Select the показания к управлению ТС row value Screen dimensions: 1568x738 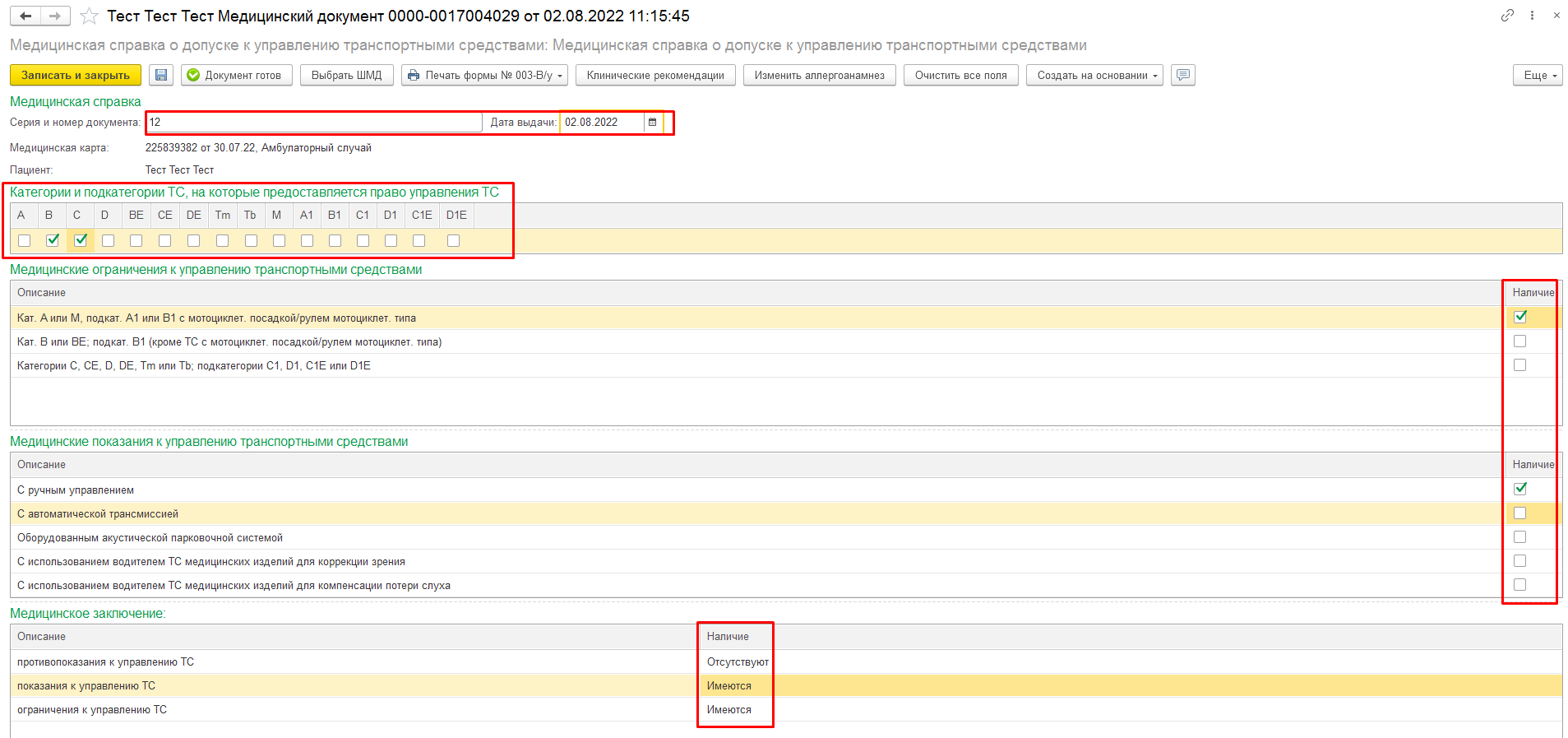tap(729, 686)
